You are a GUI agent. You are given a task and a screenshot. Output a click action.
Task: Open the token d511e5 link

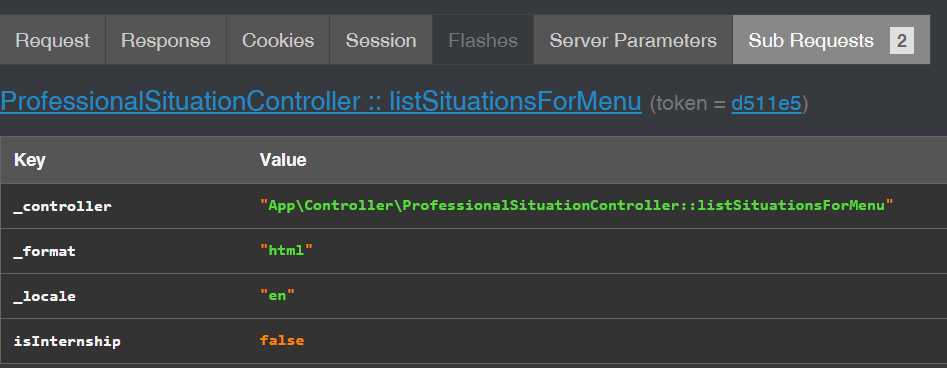[766, 104]
